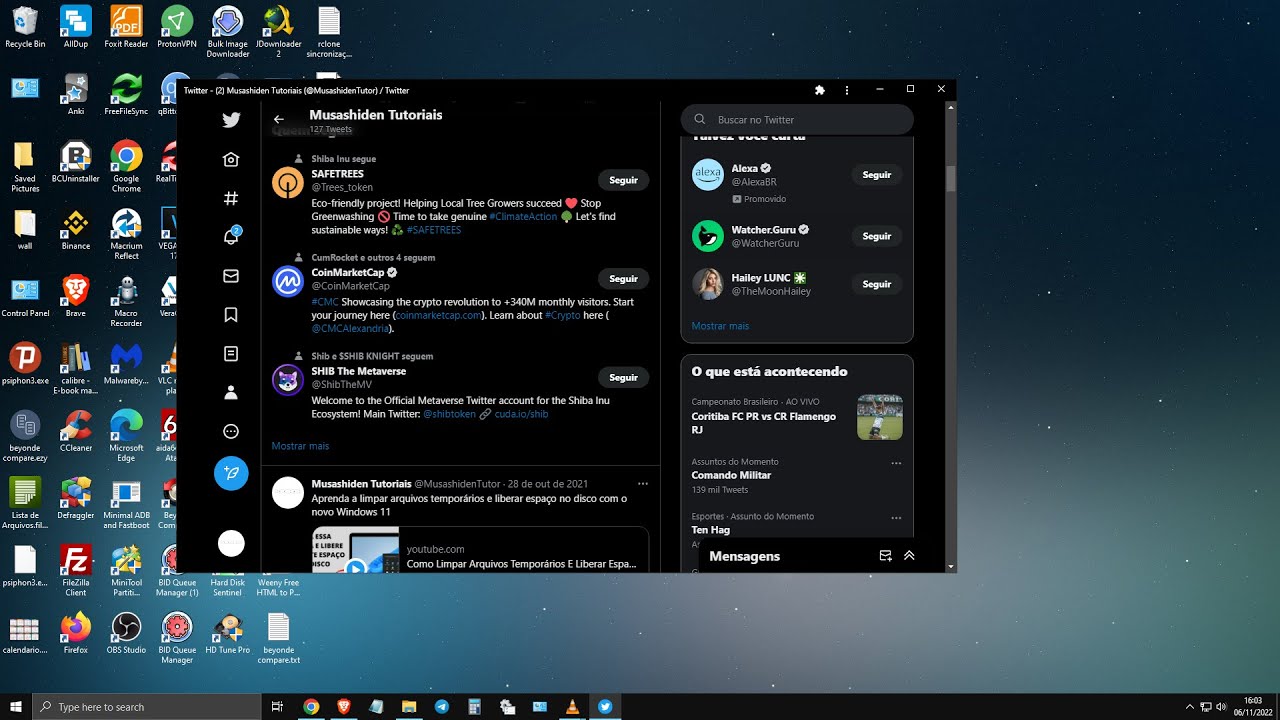The height and width of the screenshot is (720, 1280).
Task: Click Hailey LUNC profile avatar
Action: (708, 284)
